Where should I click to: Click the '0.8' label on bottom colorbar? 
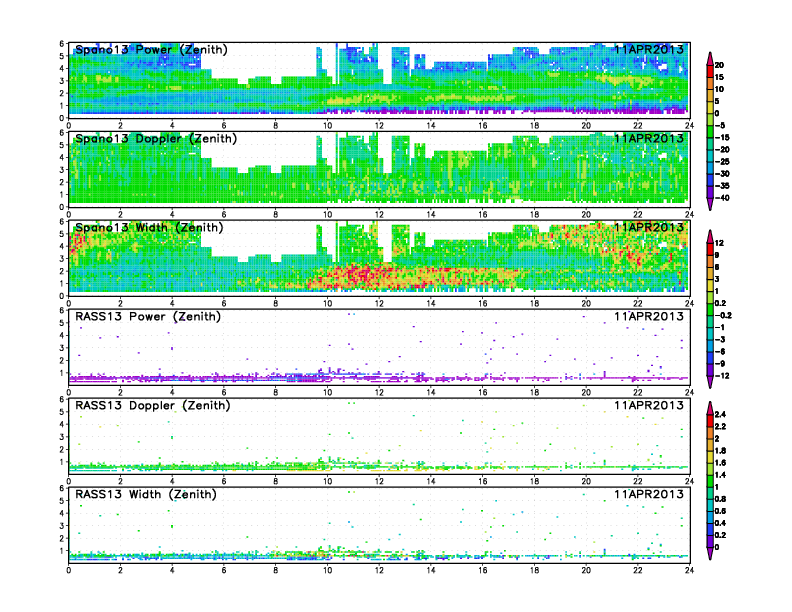720,499
